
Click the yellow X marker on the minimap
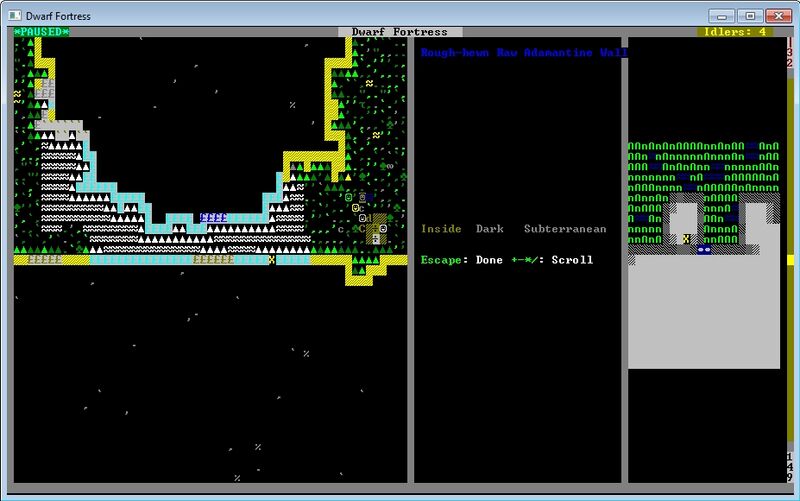[x=686, y=239]
